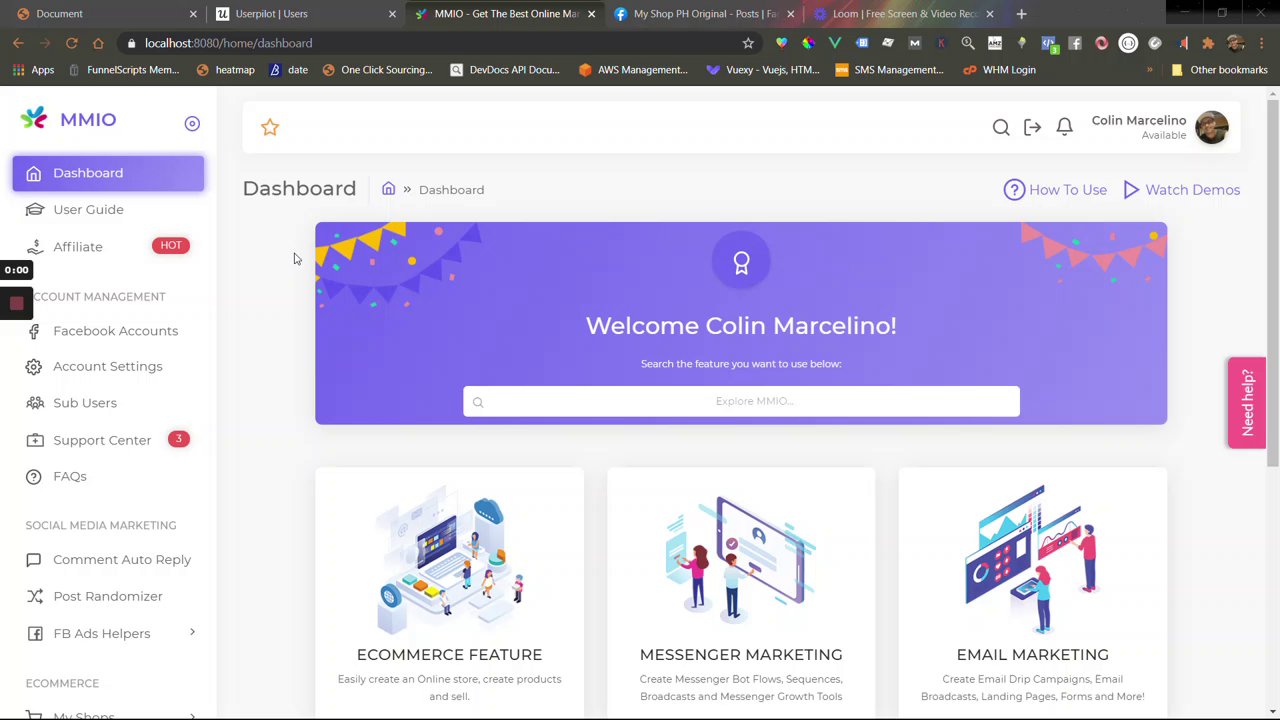Click the Affiliate hand-coin icon
The height and width of the screenshot is (720, 1280).
click(x=35, y=246)
